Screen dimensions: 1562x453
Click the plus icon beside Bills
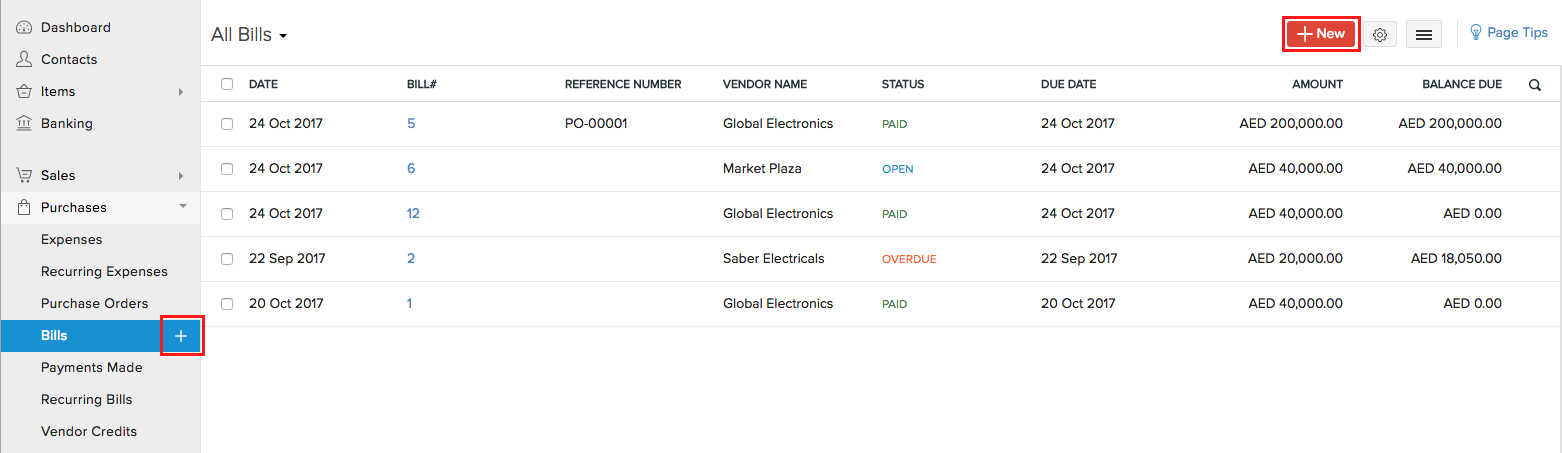[x=181, y=336]
